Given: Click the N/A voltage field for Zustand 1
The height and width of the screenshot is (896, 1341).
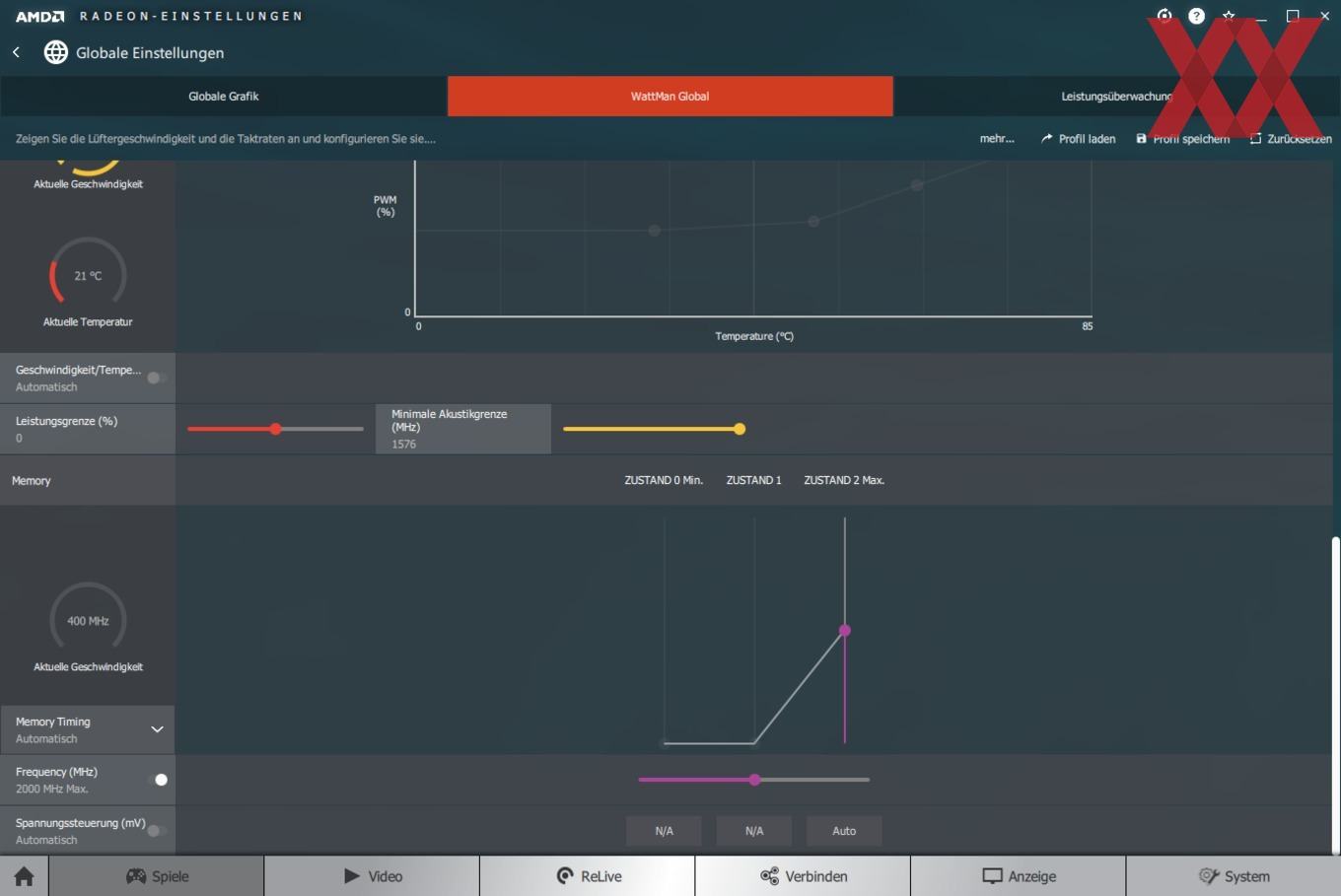Looking at the screenshot, I should [x=754, y=831].
